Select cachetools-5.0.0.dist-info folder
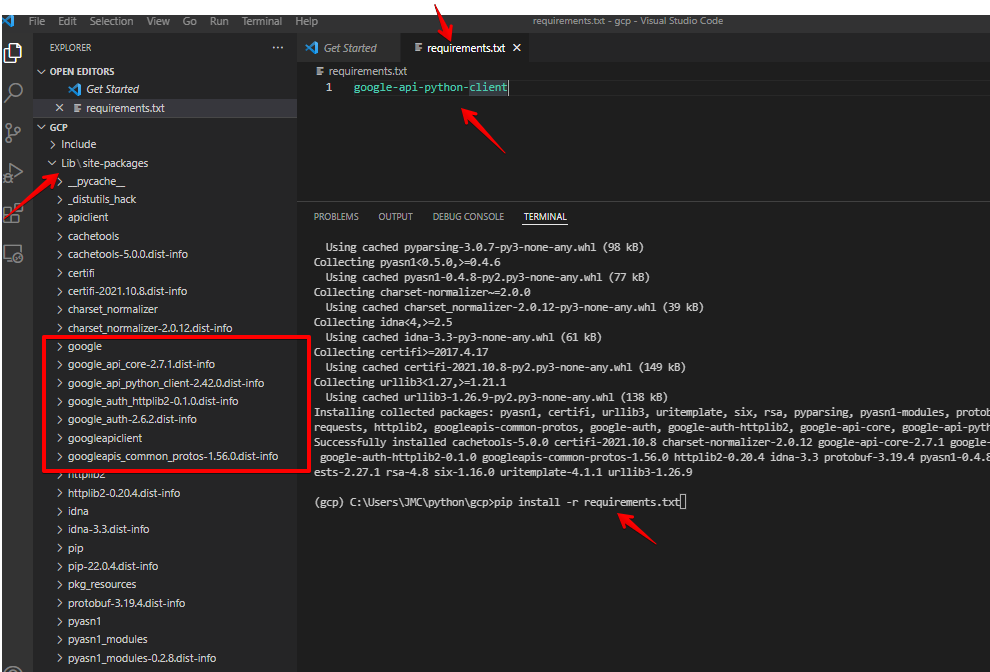990x672 pixels. (x=165, y=255)
